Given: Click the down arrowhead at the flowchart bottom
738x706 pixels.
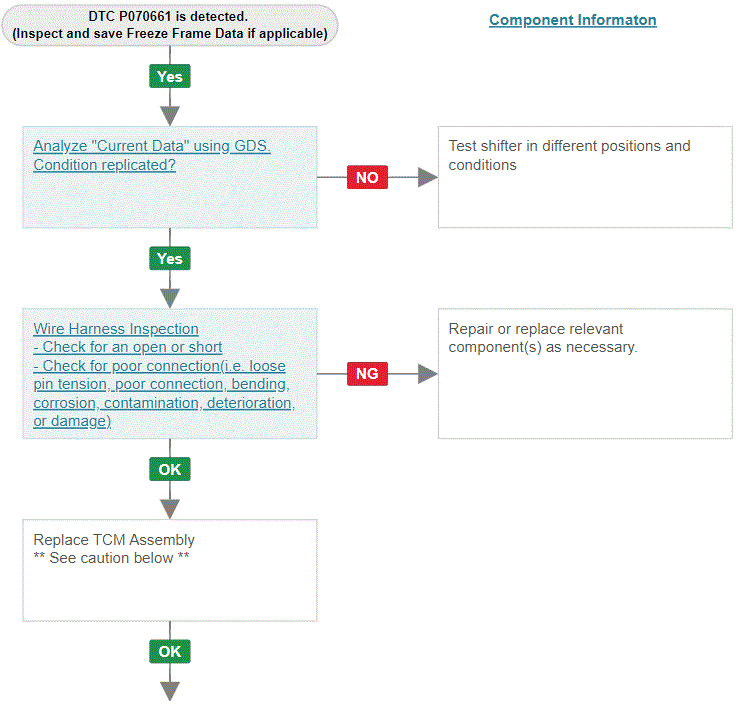Looking at the screenshot, I should point(170,691).
